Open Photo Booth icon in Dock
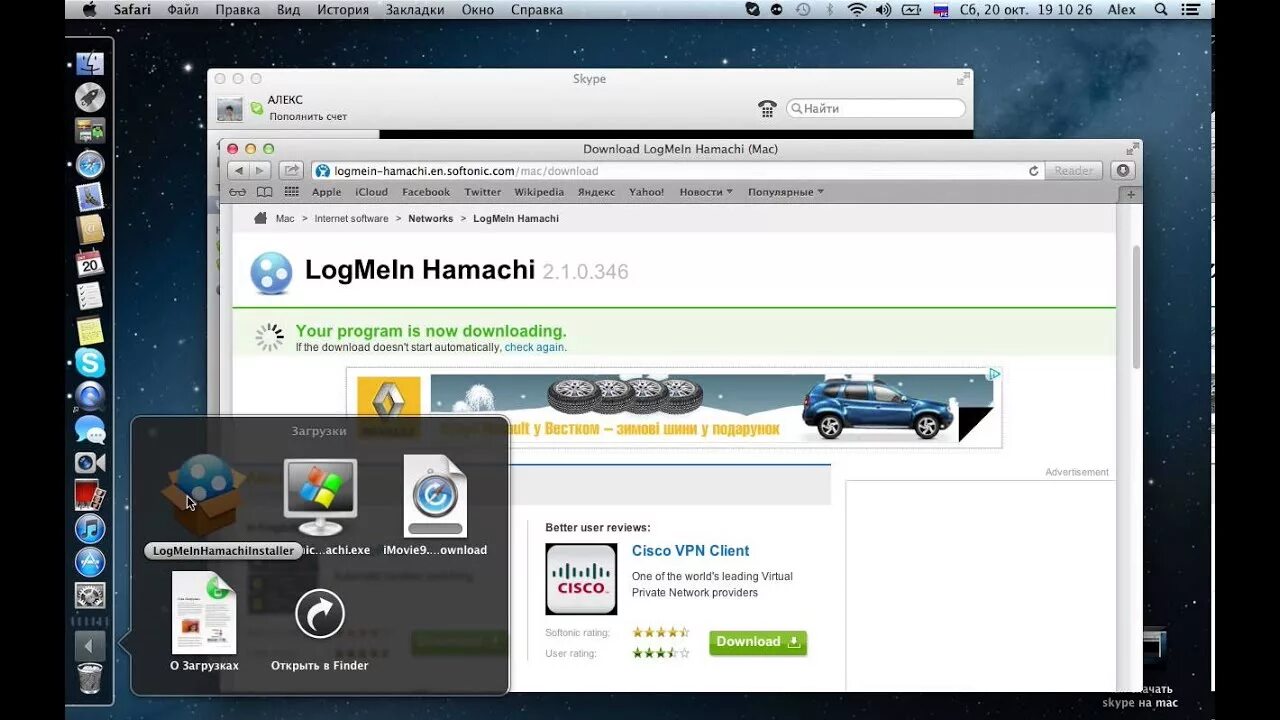 pos(90,496)
